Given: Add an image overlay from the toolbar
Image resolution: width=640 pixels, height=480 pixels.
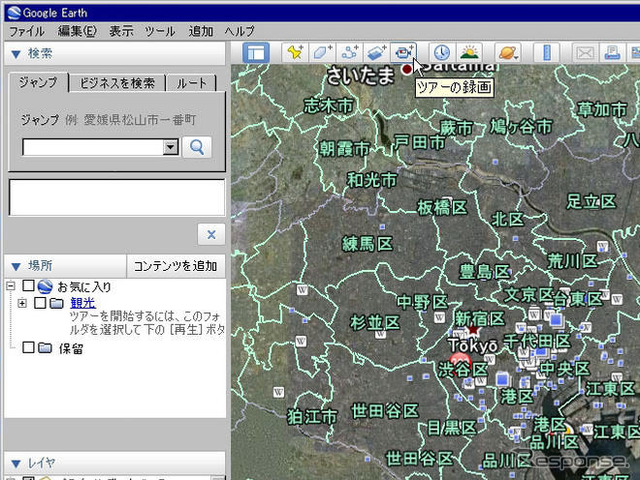Looking at the screenshot, I should [376, 53].
